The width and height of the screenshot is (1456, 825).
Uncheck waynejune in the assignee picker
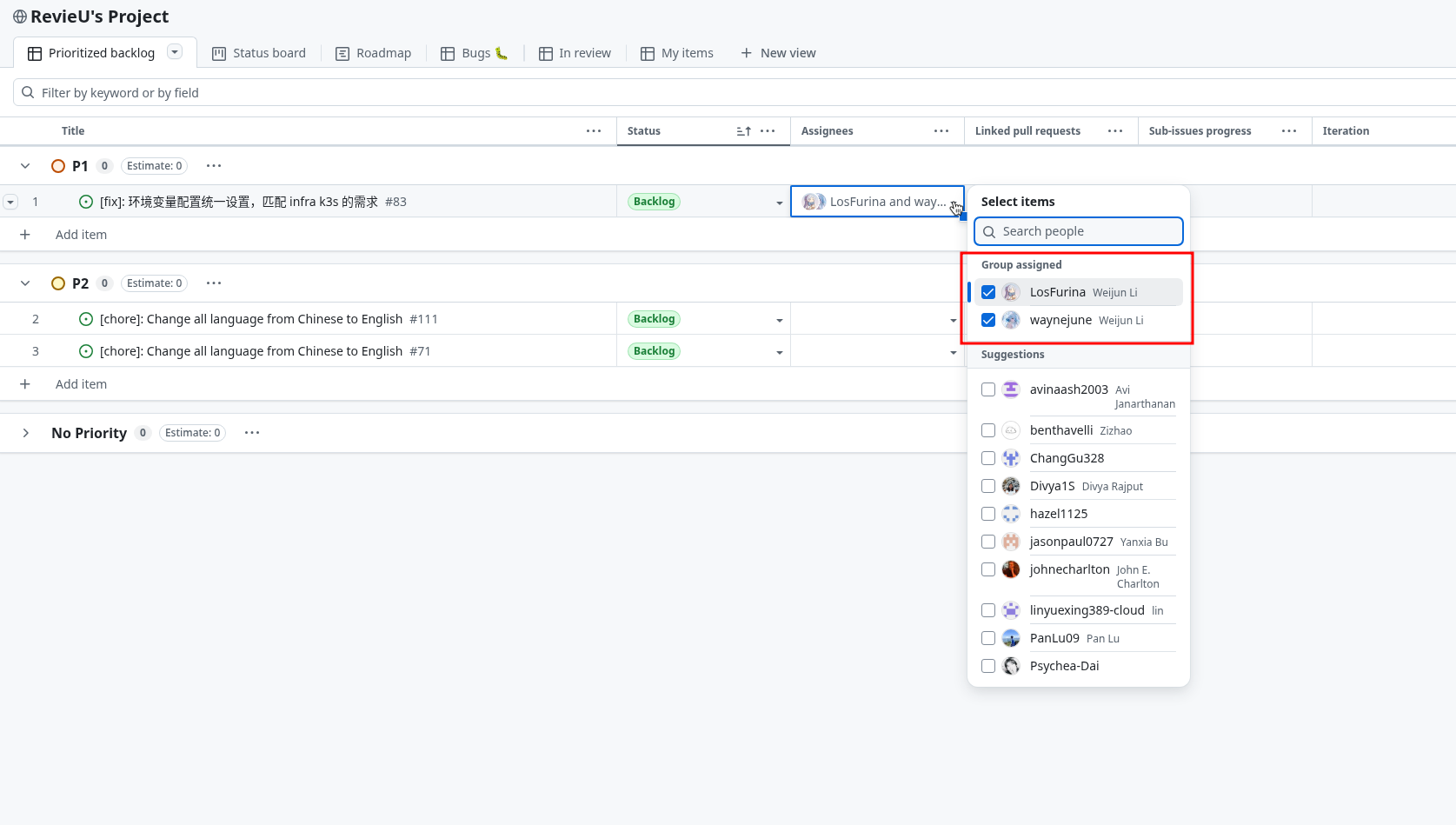tap(987, 320)
